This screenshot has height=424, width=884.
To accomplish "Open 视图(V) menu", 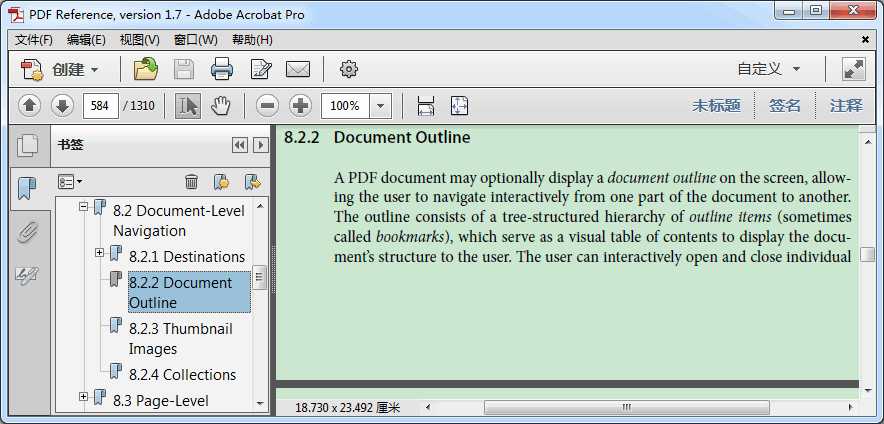I will coord(140,40).
